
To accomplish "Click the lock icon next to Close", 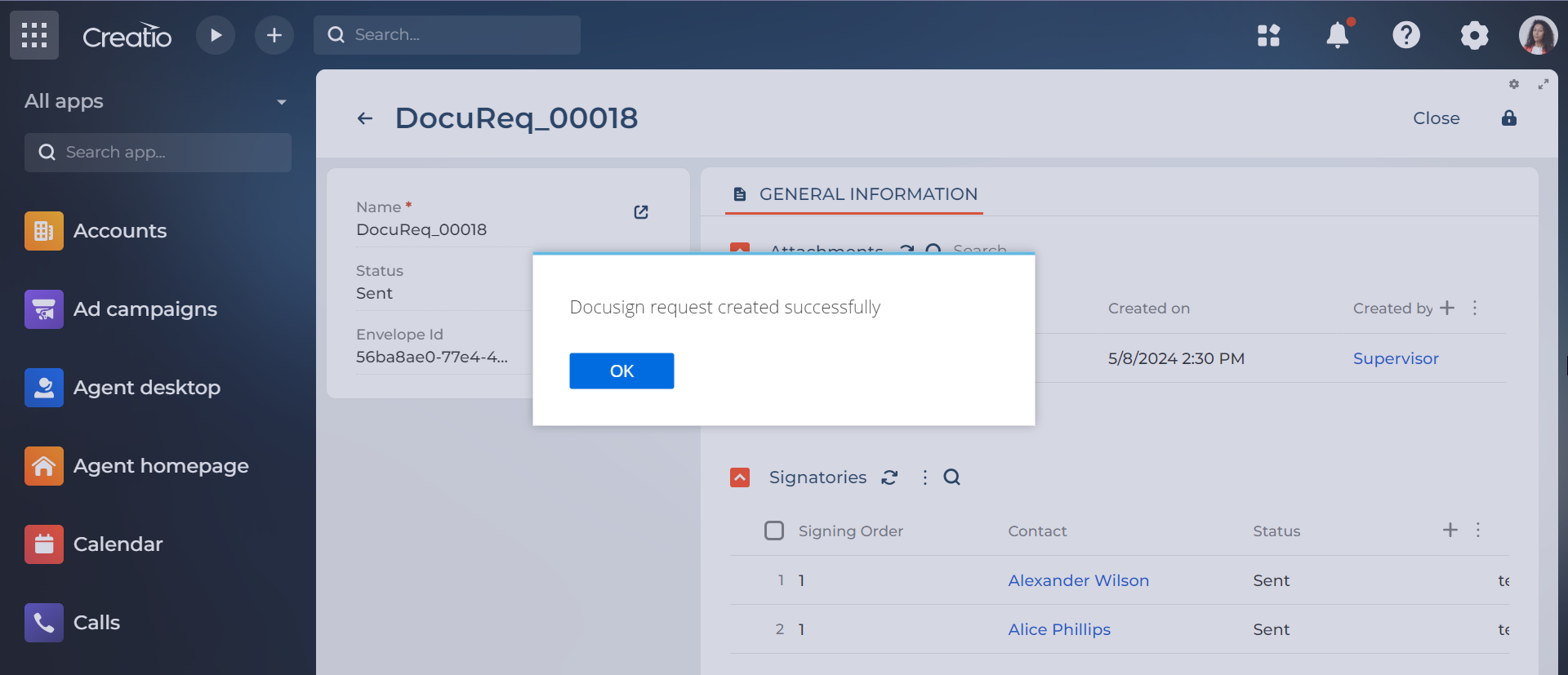I will tap(1509, 118).
